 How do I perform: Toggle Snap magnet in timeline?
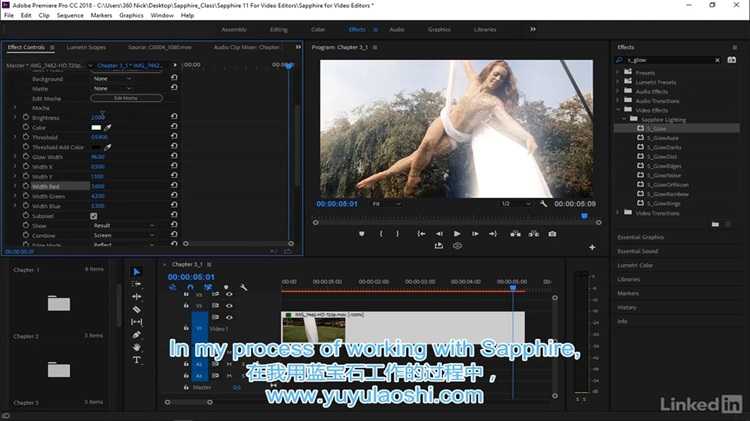coord(190,288)
